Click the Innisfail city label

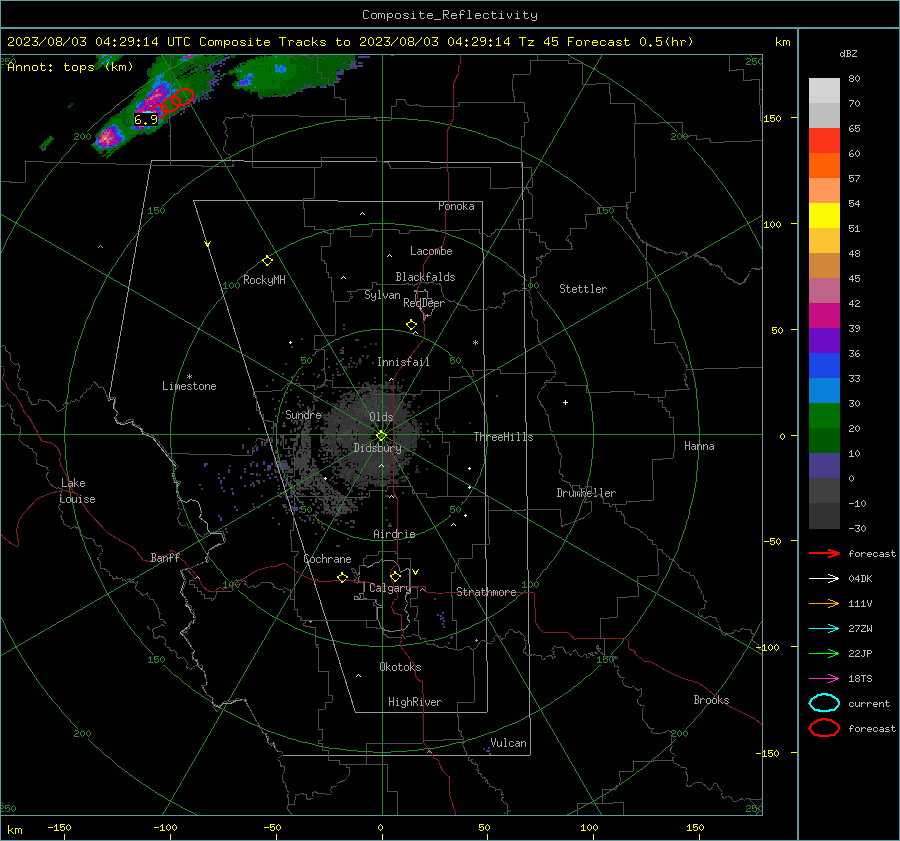[x=403, y=362]
